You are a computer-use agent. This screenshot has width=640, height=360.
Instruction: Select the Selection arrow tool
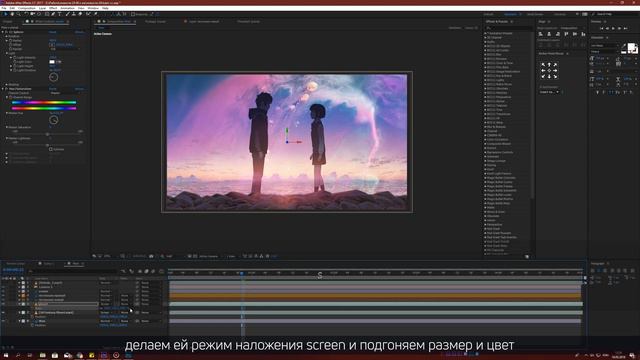point(6,14)
